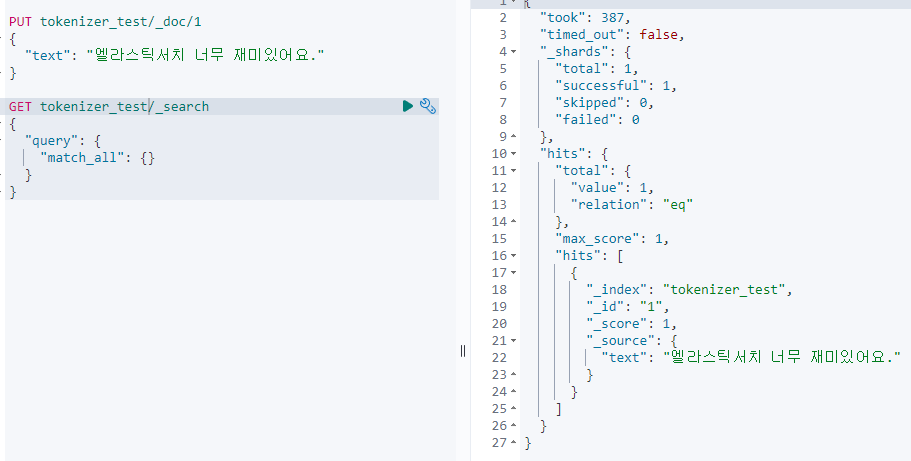Grab the pane resizer handle between editor and output
This screenshot has height=461, width=911.
coord(462,351)
